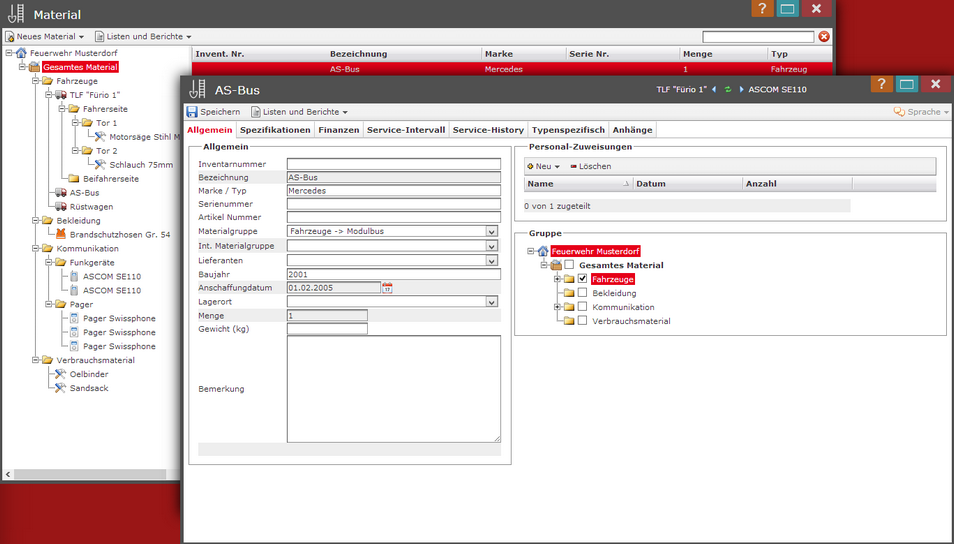Image resolution: width=954 pixels, height=544 pixels.
Task: Go to previous material arrow
Action: pos(714,90)
